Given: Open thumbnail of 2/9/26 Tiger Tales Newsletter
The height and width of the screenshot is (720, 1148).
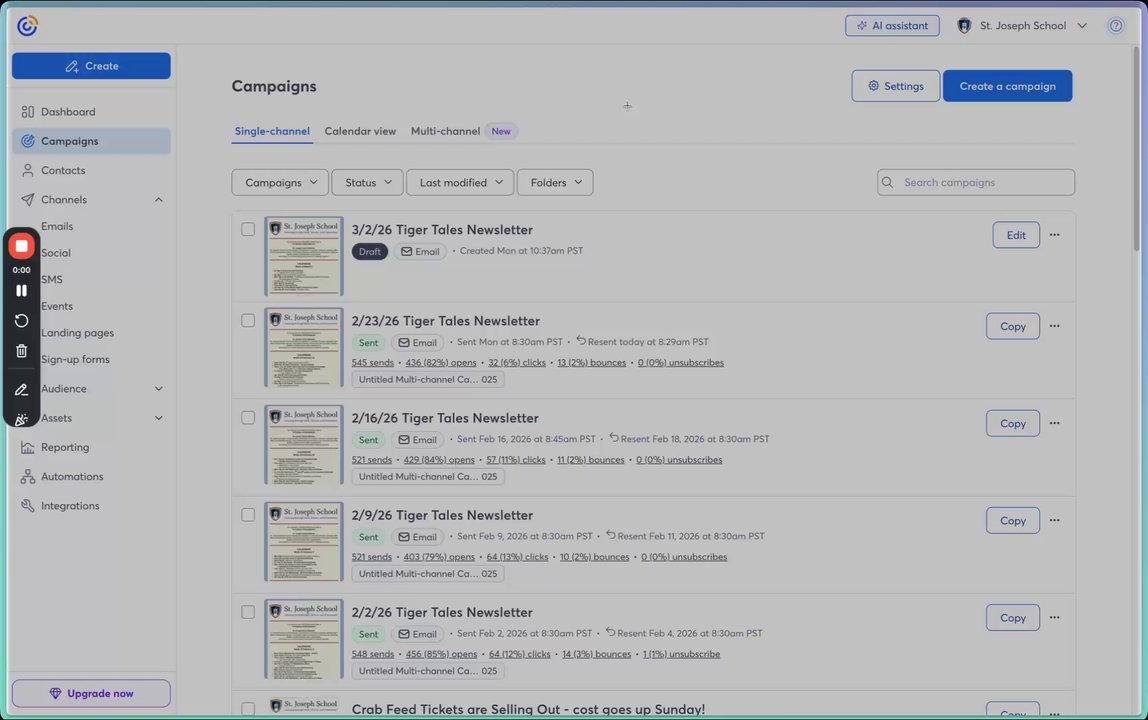Looking at the screenshot, I should (303, 541).
